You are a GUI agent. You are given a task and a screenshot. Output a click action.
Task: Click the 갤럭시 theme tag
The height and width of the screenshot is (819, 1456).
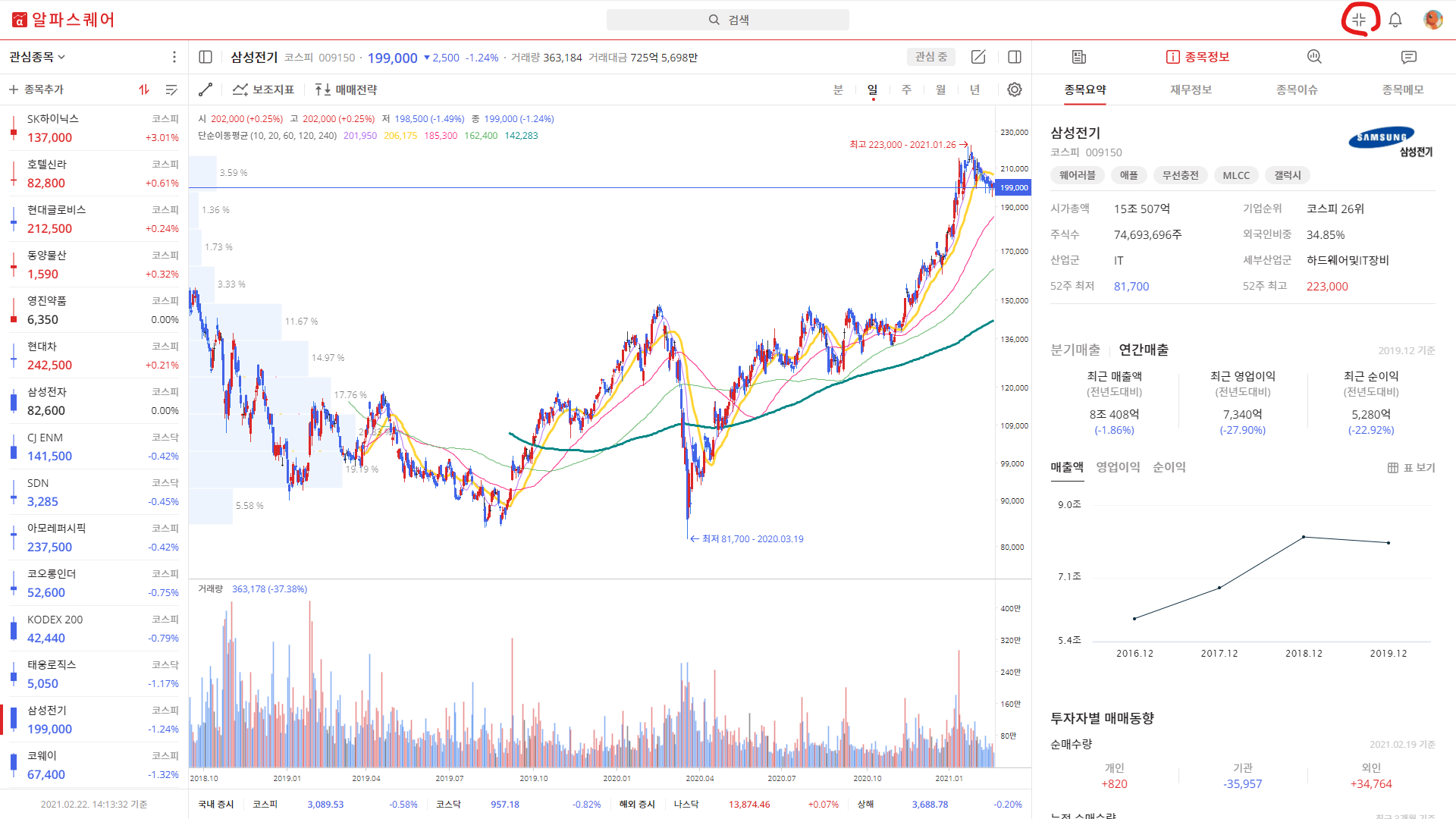pos(1288,175)
